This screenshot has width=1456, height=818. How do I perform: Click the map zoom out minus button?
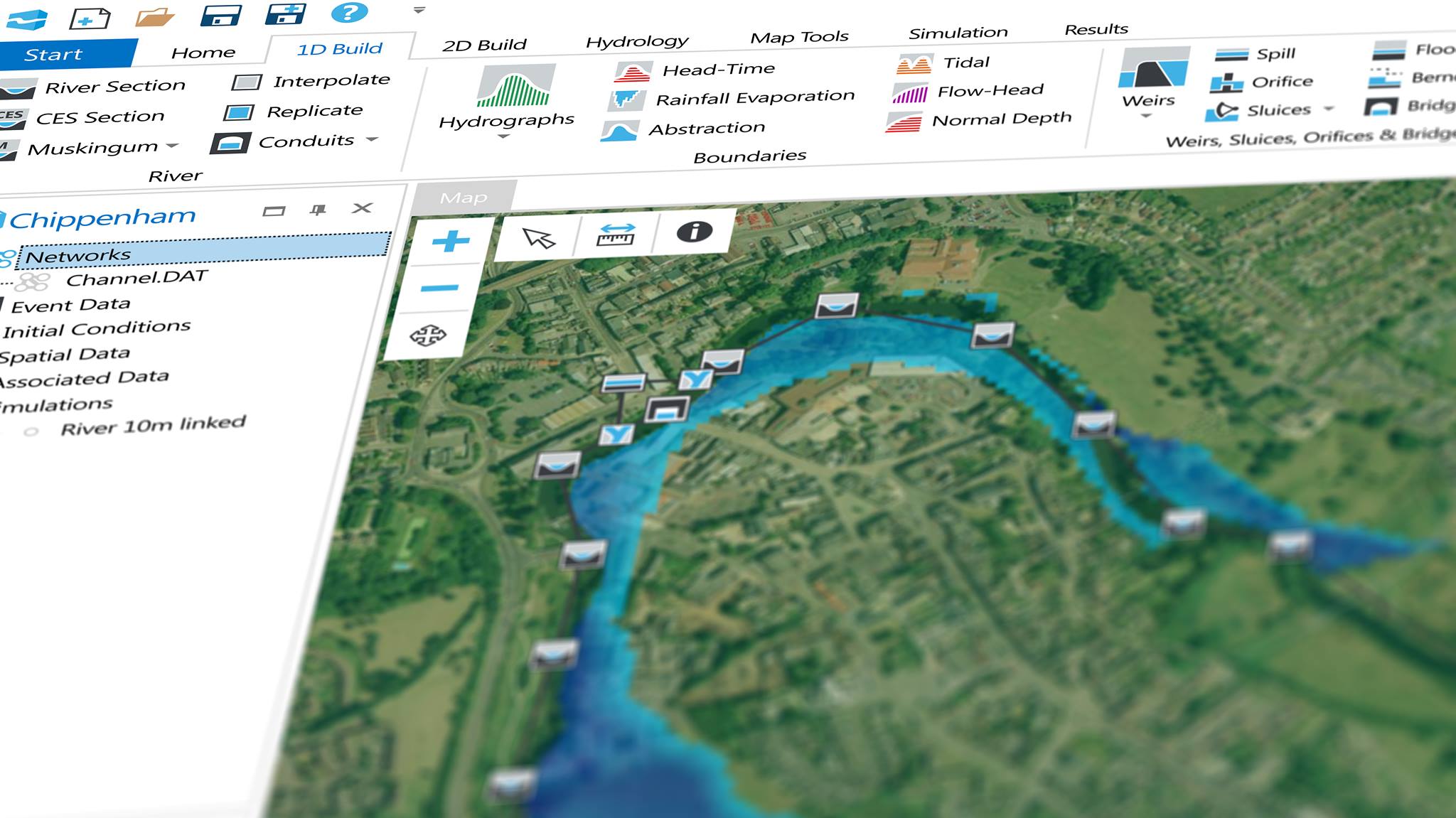point(439,289)
